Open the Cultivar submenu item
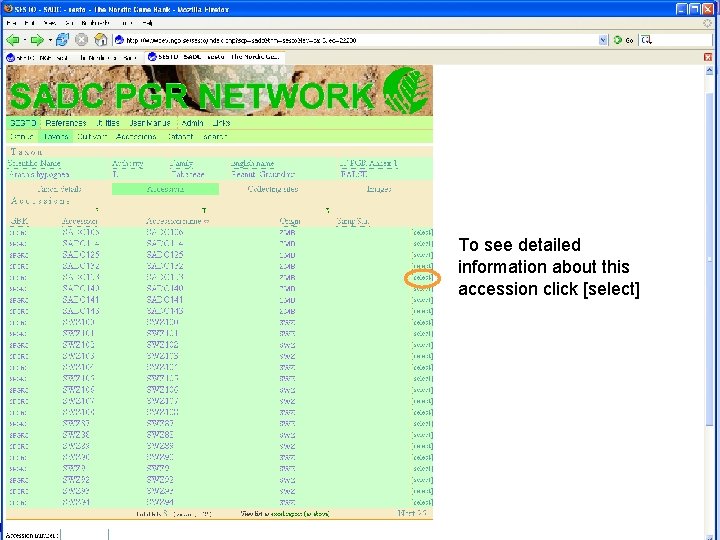Screen dimensions: 720x540 [x=92, y=137]
